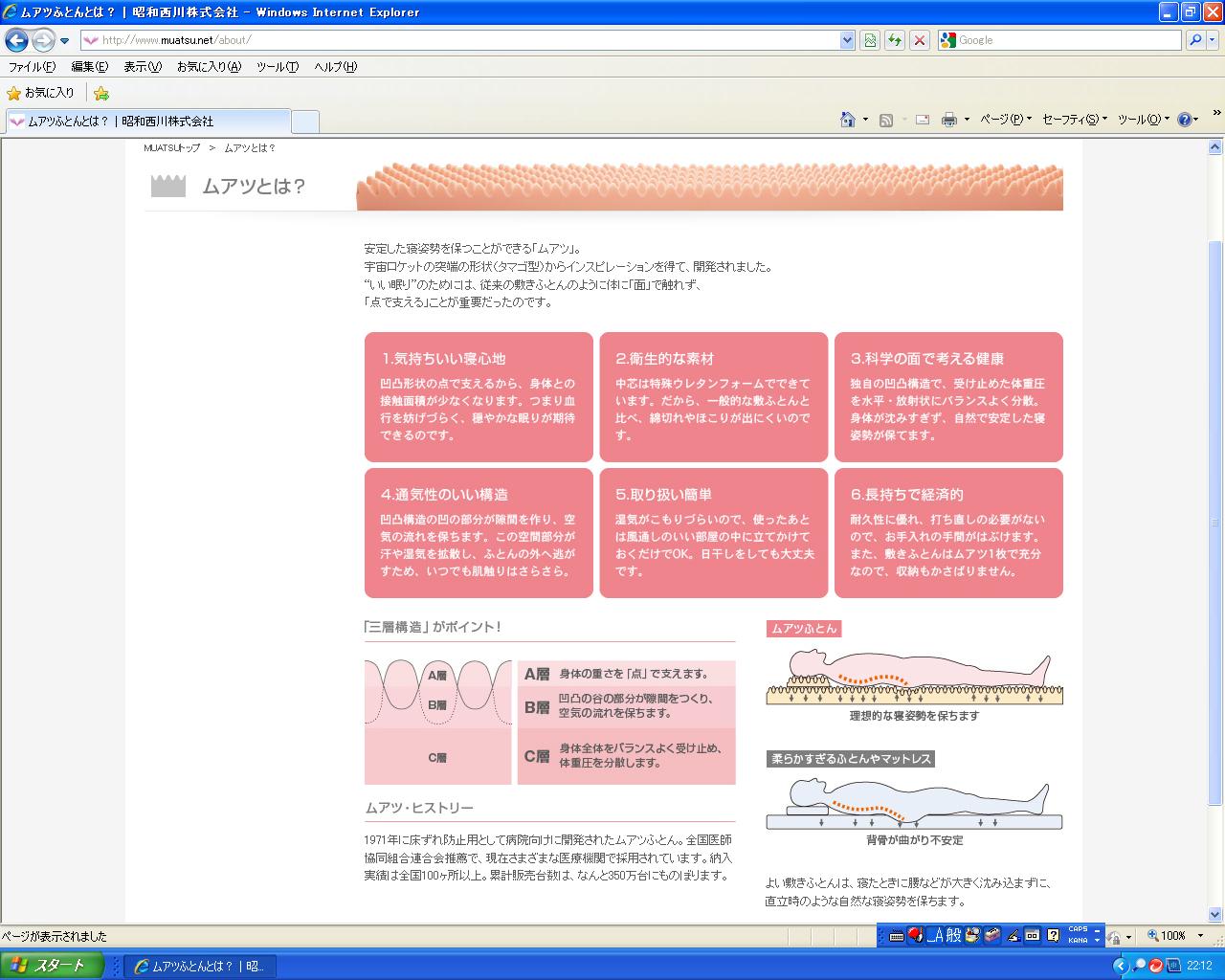Click the Back navigation arrow
Screen dimensions: 1225x980
17,40
